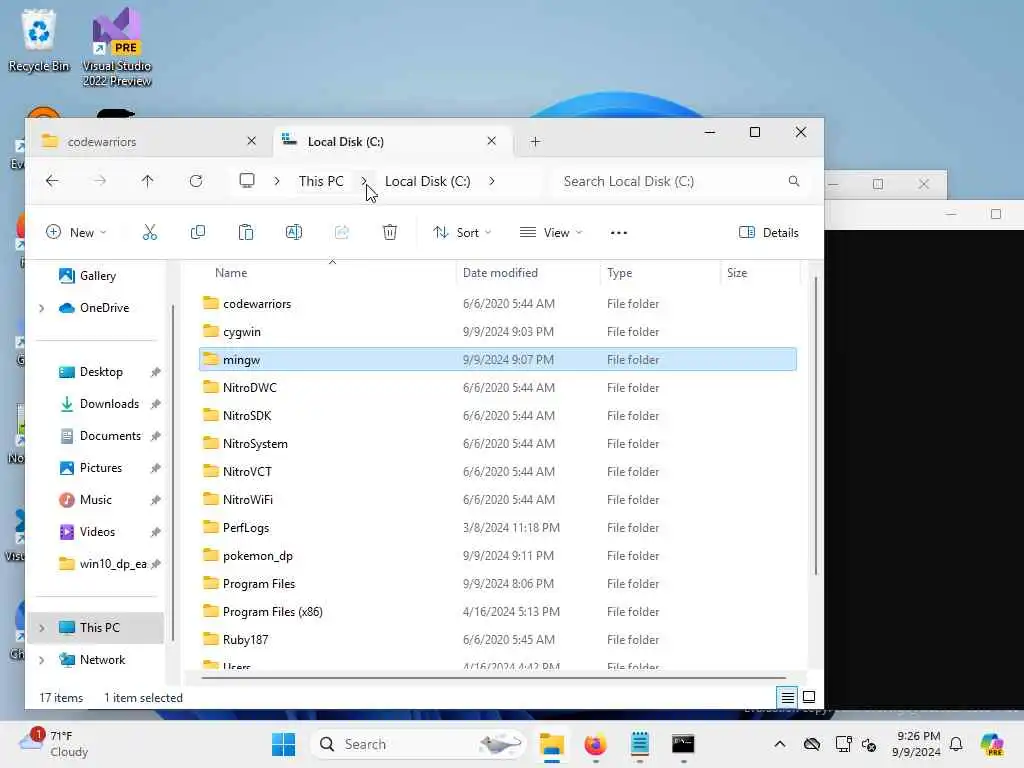This screenshot has width=1024, height=768.
Task: Click chevron after the monitor icon
Action: coord(277,181)
